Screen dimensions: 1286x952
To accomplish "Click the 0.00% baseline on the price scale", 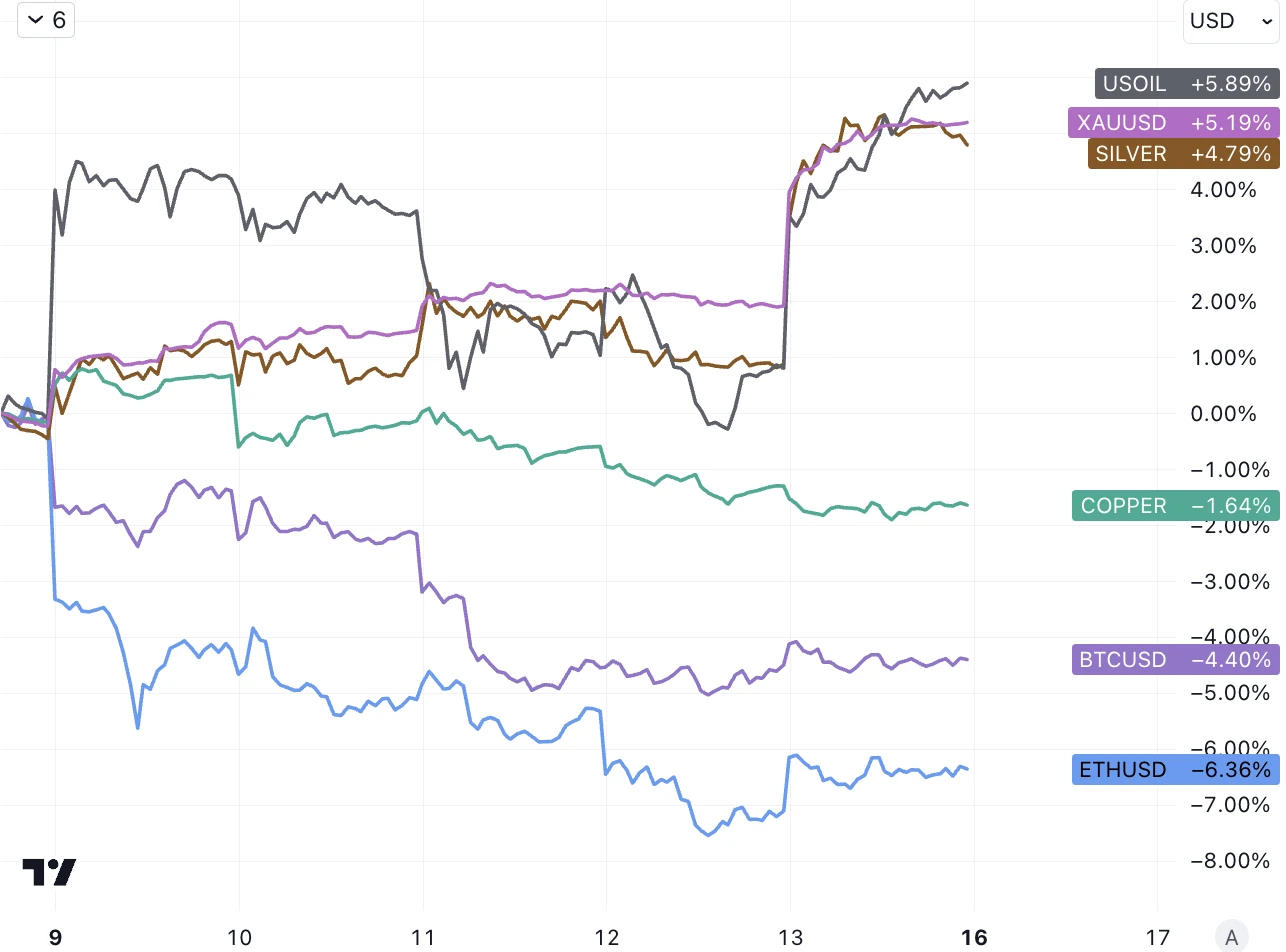I will coord(1225,414).
